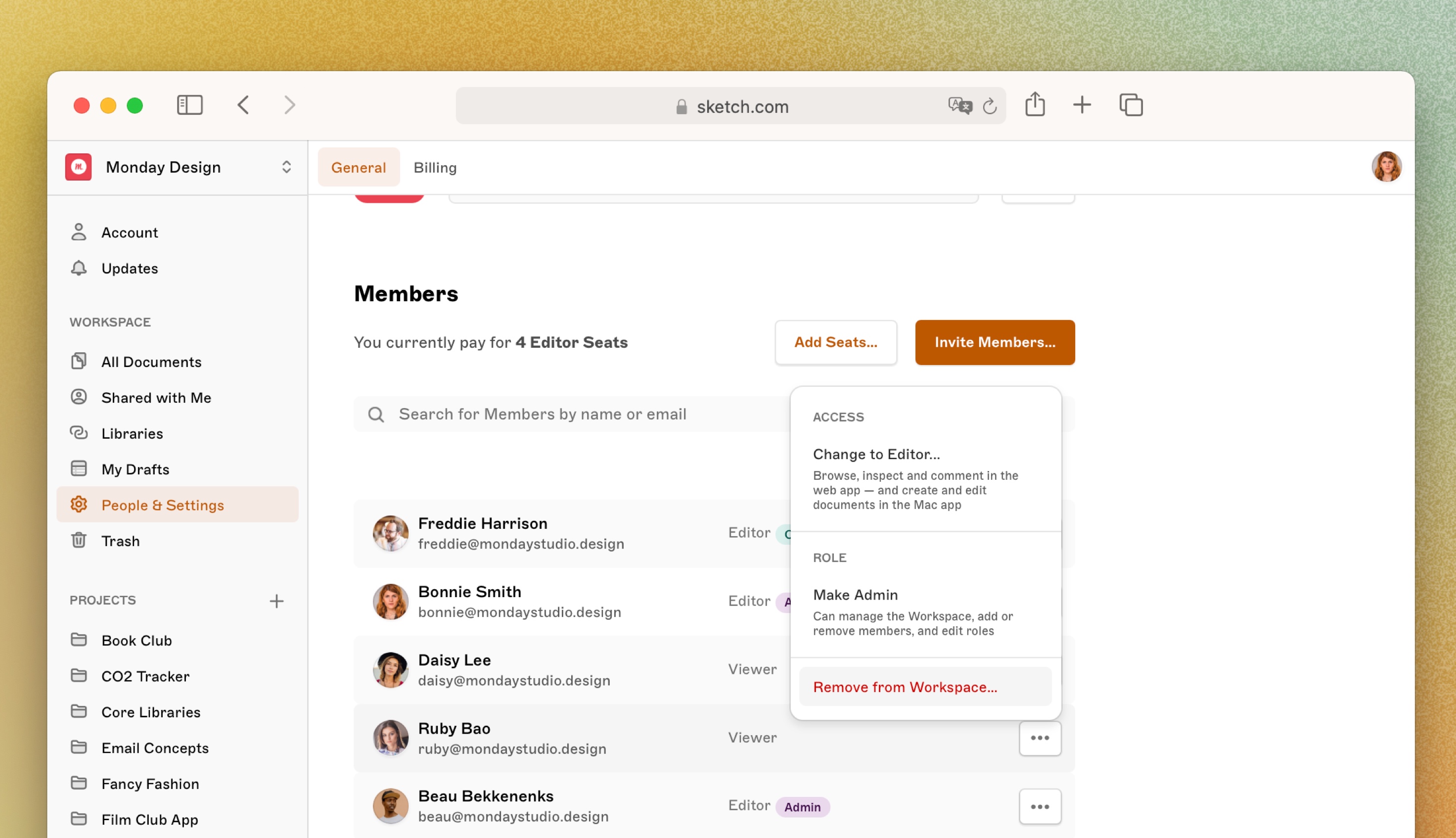Open My Drafts in the sidebar
This screenshot has height=838, width=1456.
(x=177, y=468)
